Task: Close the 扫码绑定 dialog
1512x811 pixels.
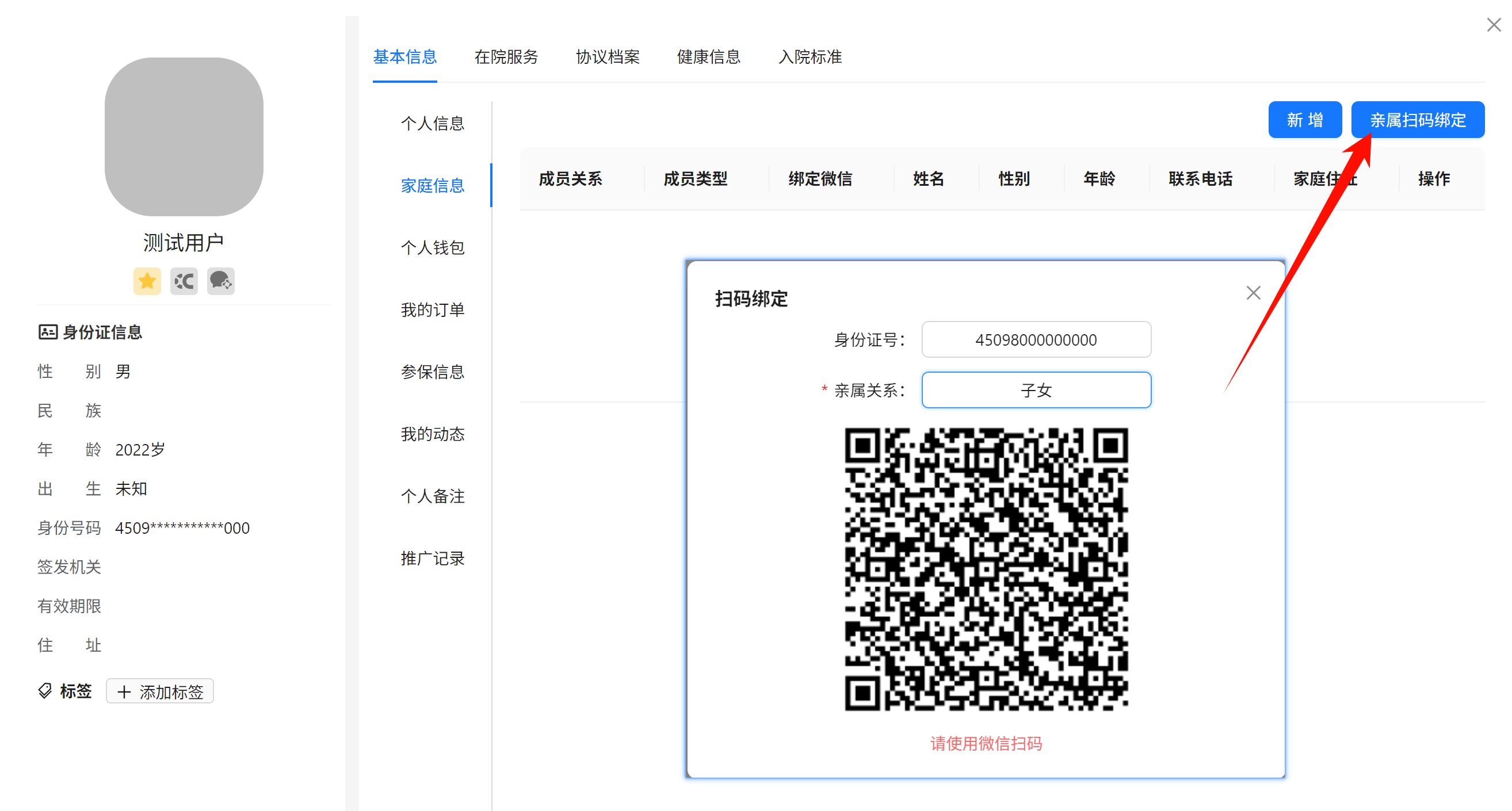Action: pyautogui.click(x=1253, y=293)
